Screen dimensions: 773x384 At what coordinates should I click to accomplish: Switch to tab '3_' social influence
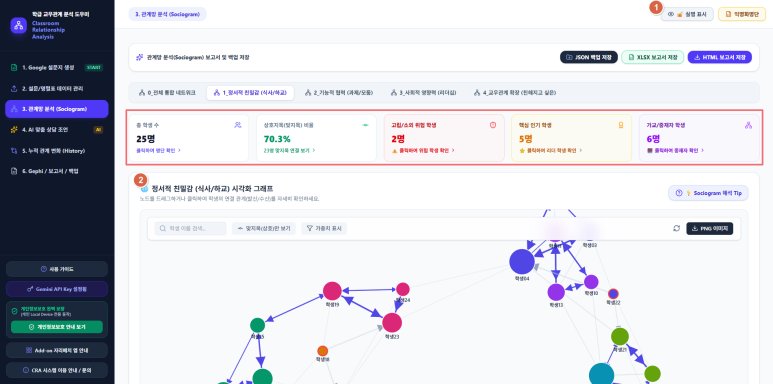pos(423,93)
